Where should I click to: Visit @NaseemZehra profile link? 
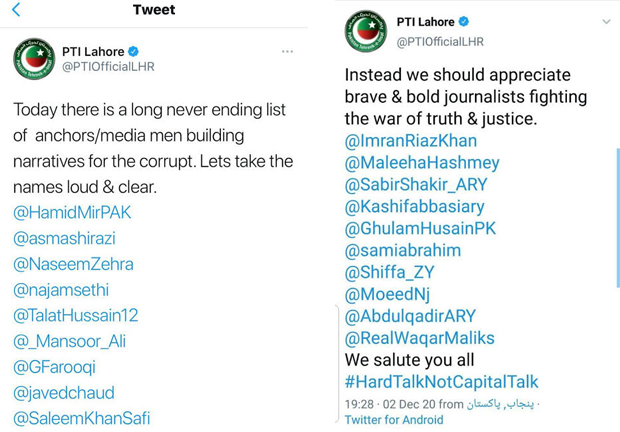pyautogui.click(x=73, y=264)
